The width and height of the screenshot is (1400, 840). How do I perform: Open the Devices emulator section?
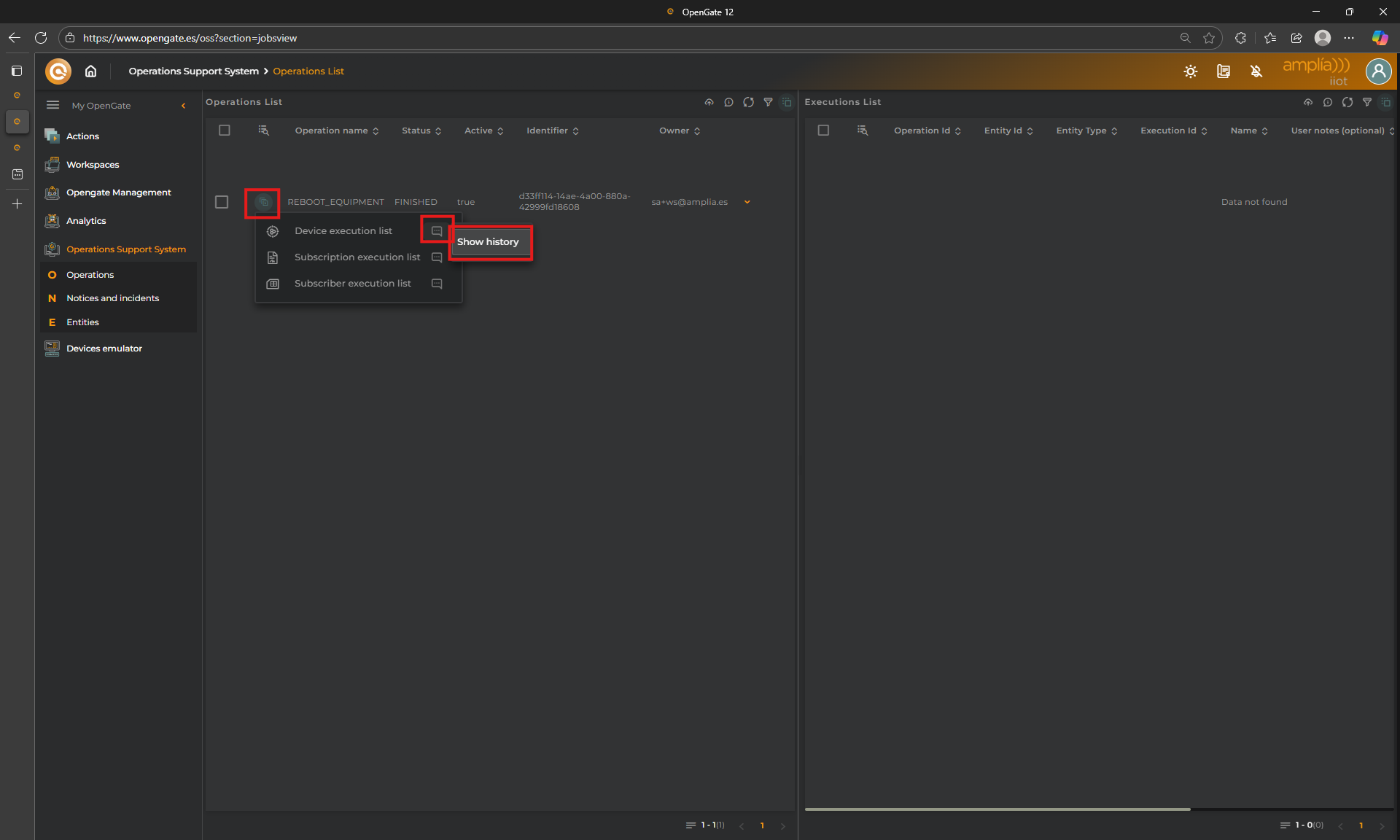pyautogui.click(x=104, y=349)
